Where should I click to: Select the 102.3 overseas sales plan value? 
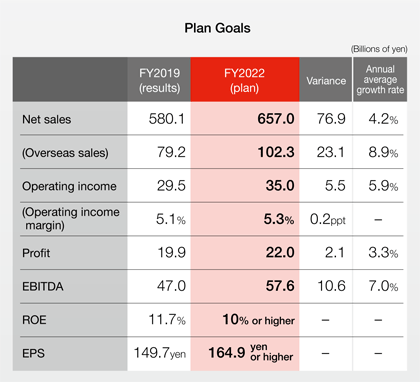(276, 152)
